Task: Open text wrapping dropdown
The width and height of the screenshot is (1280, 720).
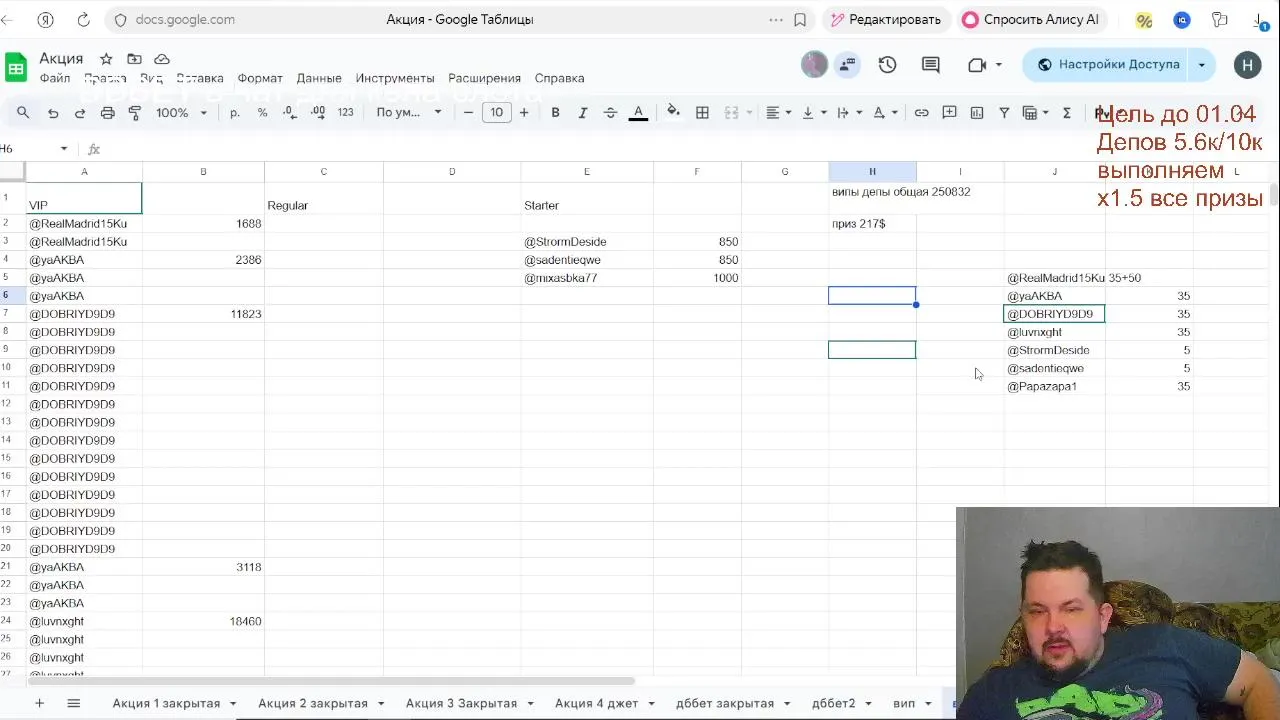Action: click(849, 113)
